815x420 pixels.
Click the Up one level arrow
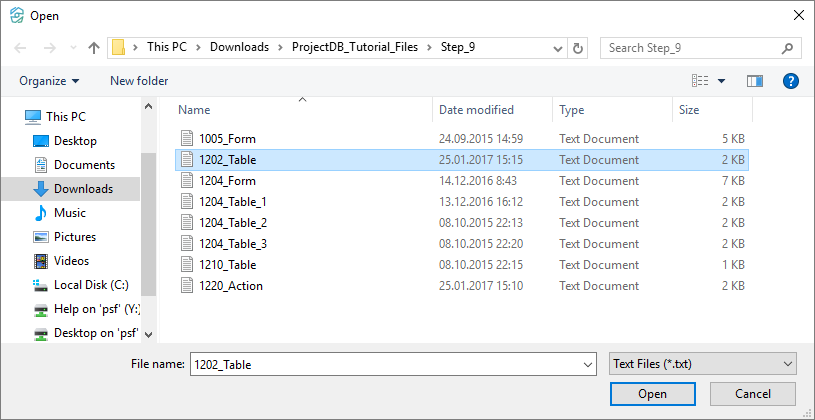(x=94, y=48)
